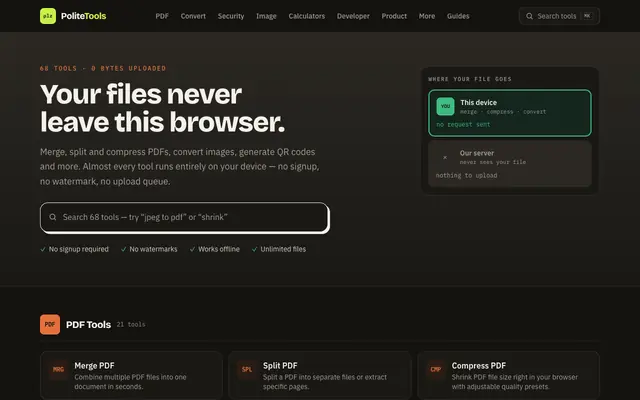Click the 'No signup required' text
Image resolution: width=640 pixels, height=400 pixels.
coord(79,249)
